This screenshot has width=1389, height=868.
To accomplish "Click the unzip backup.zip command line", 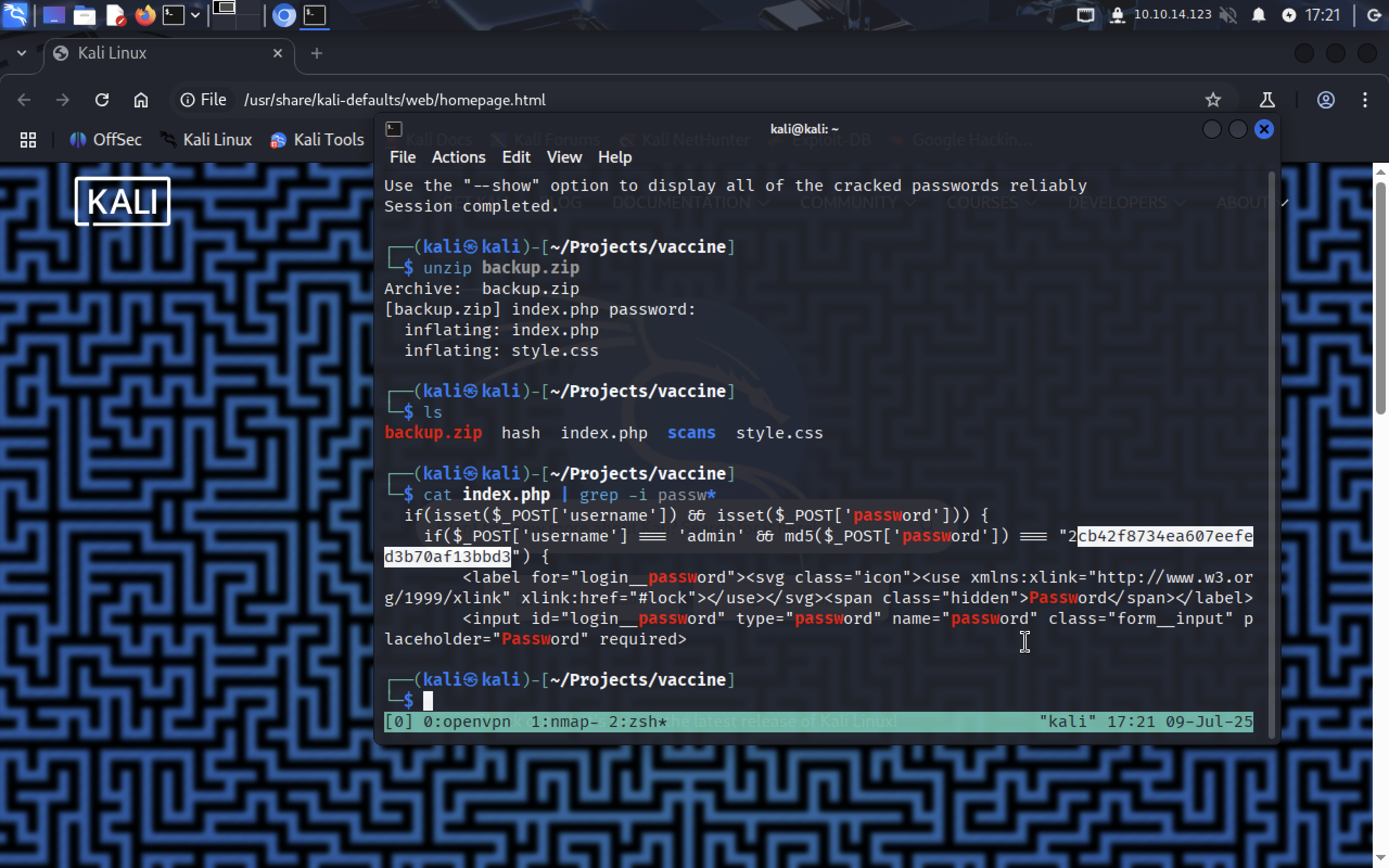I will tap(501, 267).
